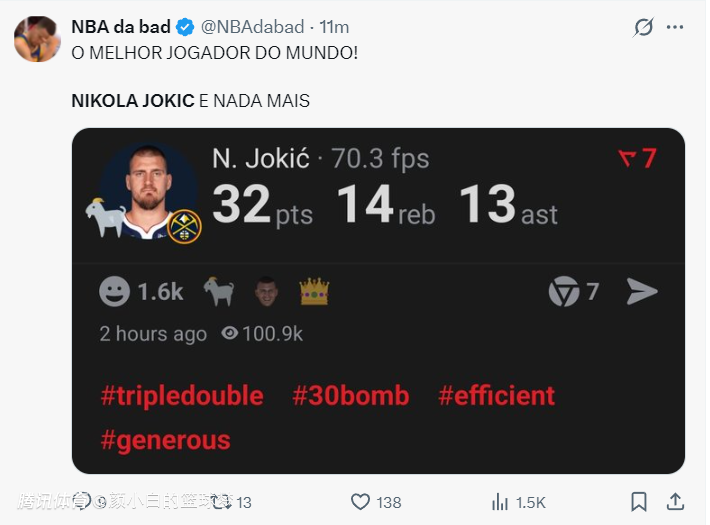Open the #30bomb hashtag
The image size is (710, 525).
pyautogui.click(x=350, y=396)
